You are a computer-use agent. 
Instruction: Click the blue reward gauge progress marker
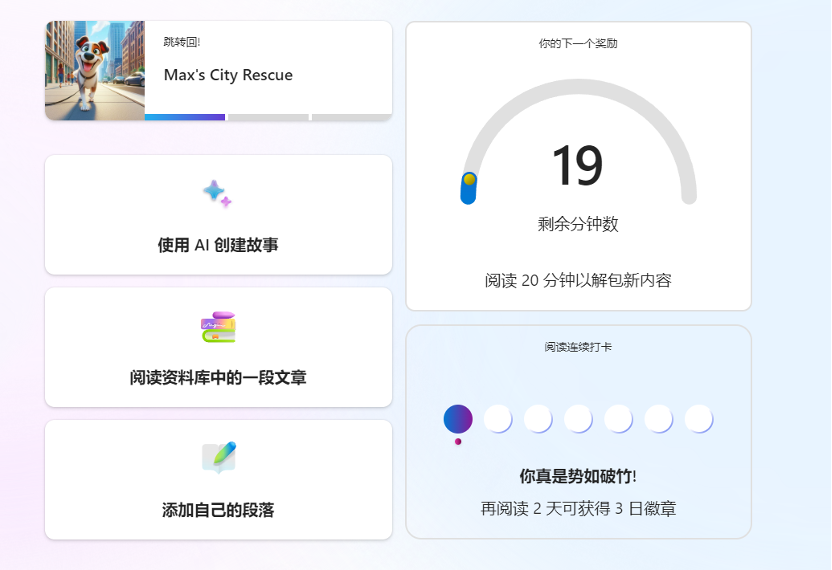coord(469,188)
